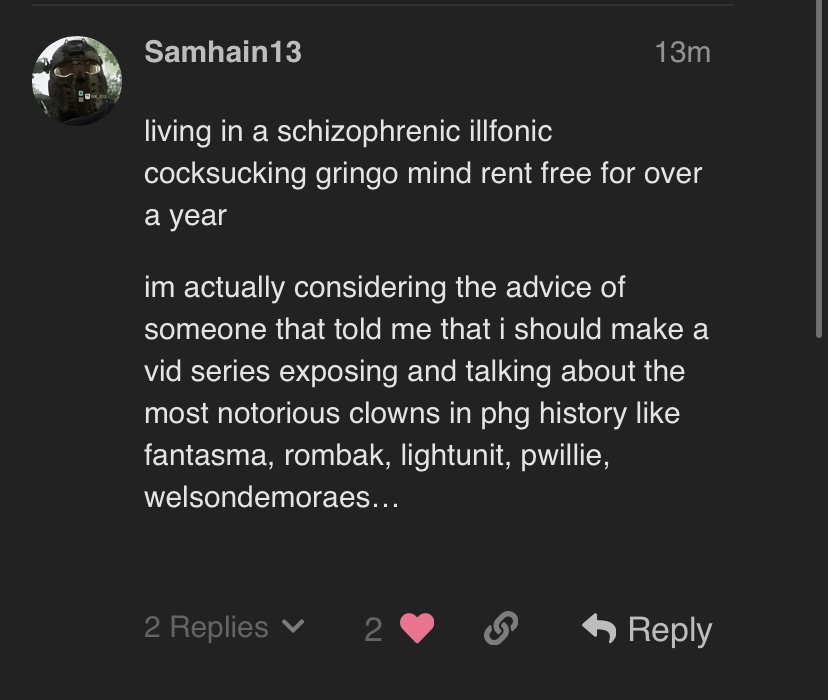Image resolution: width=828 pixels, height=700 pixels.
Task: Click the word "welsondemoraes…" in the post
Action: 271,497
